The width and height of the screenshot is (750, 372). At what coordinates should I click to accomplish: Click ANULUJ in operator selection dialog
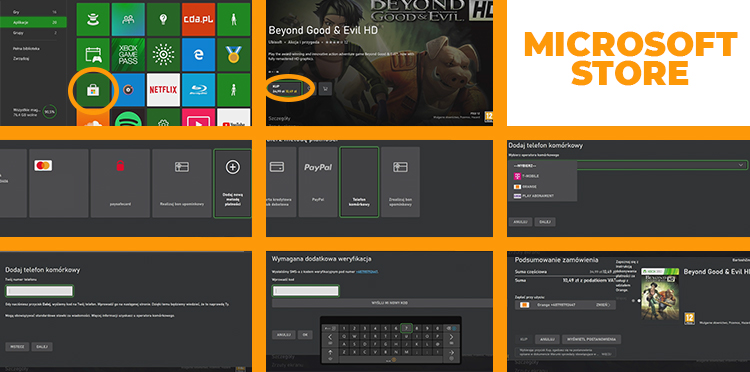coord(520,222)
